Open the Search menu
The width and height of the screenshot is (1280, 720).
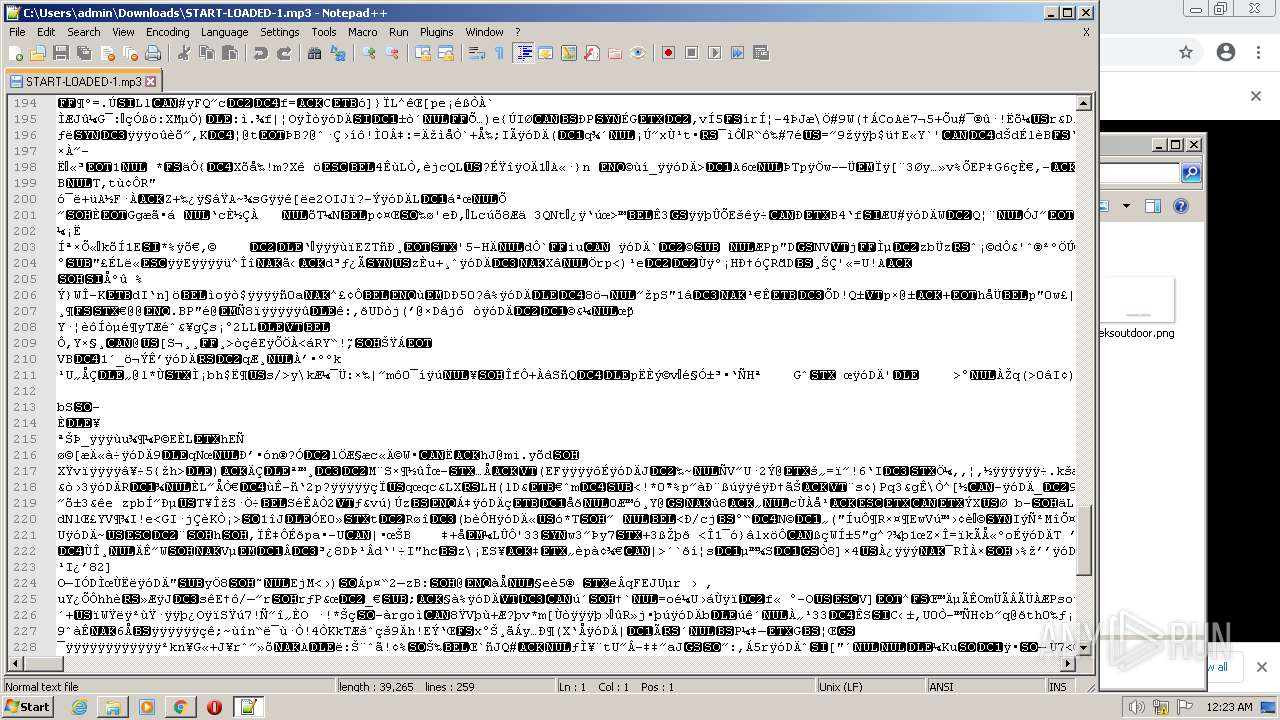[84, 32]
